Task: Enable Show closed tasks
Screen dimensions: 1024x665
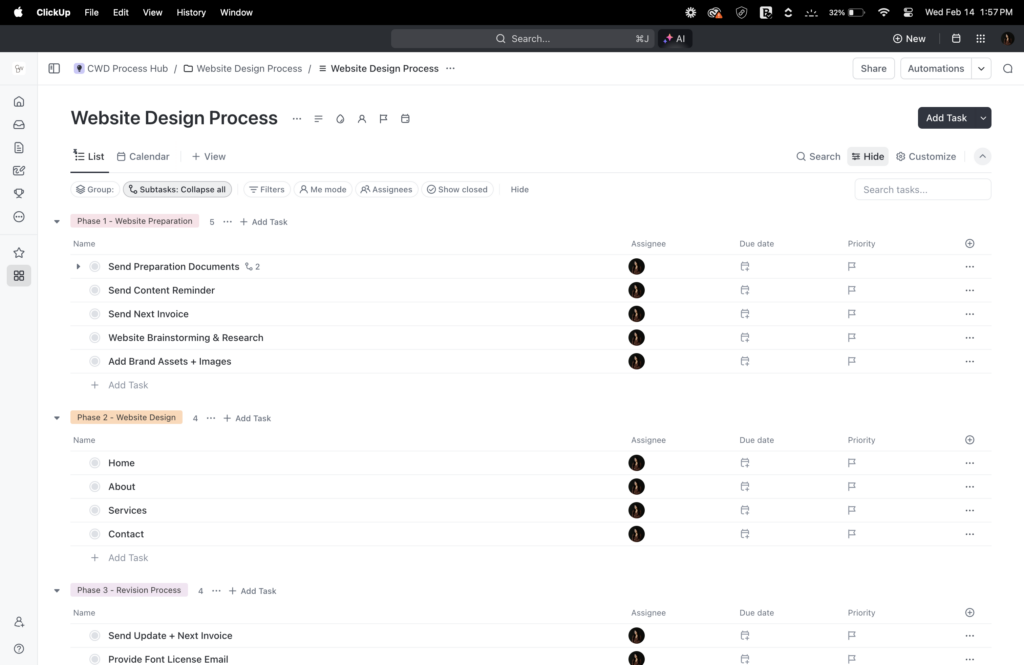Action: click(457, 189)
